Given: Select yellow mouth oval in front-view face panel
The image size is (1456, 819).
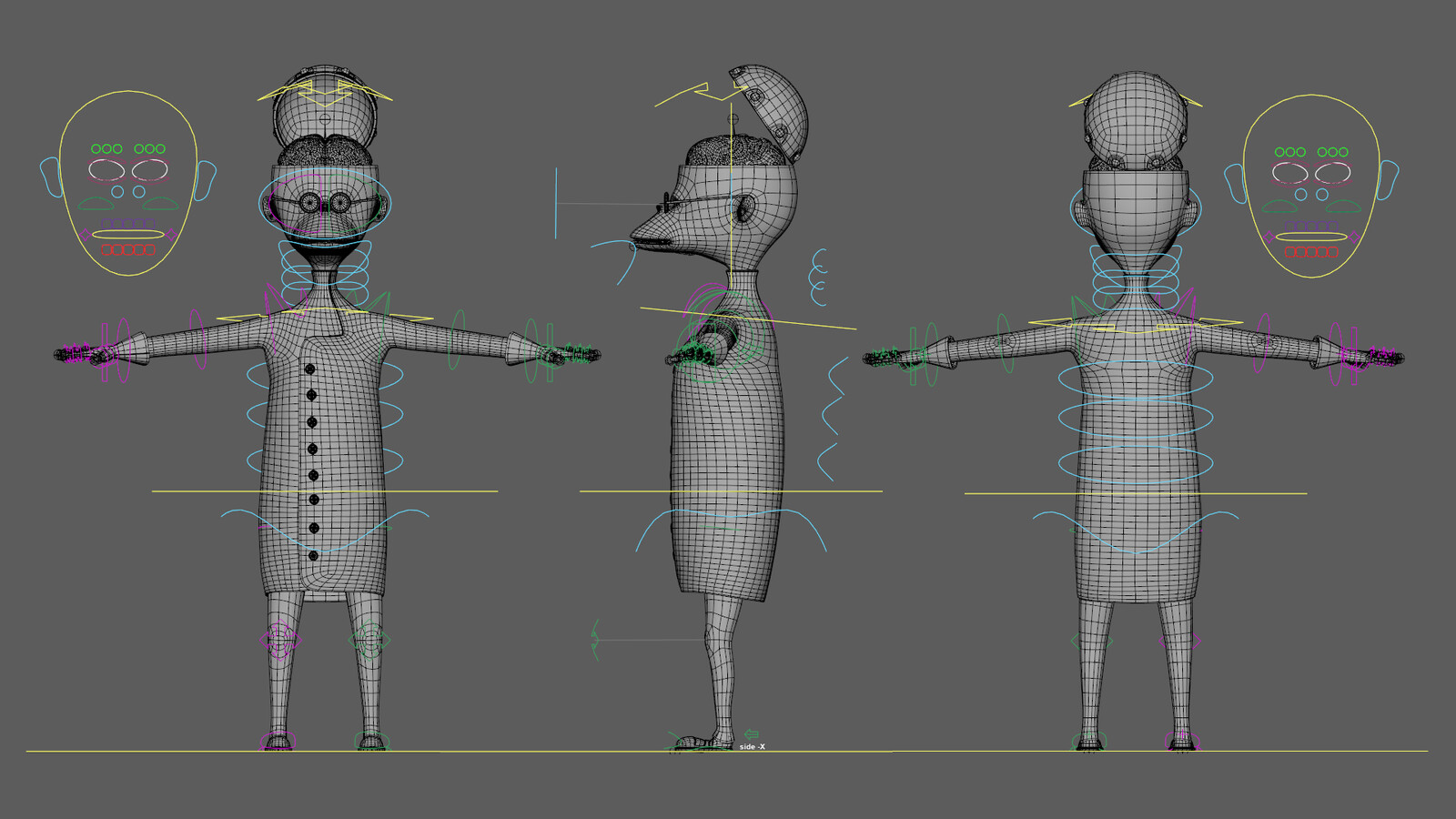Looking at the screenshot, I should pos(128,235).
